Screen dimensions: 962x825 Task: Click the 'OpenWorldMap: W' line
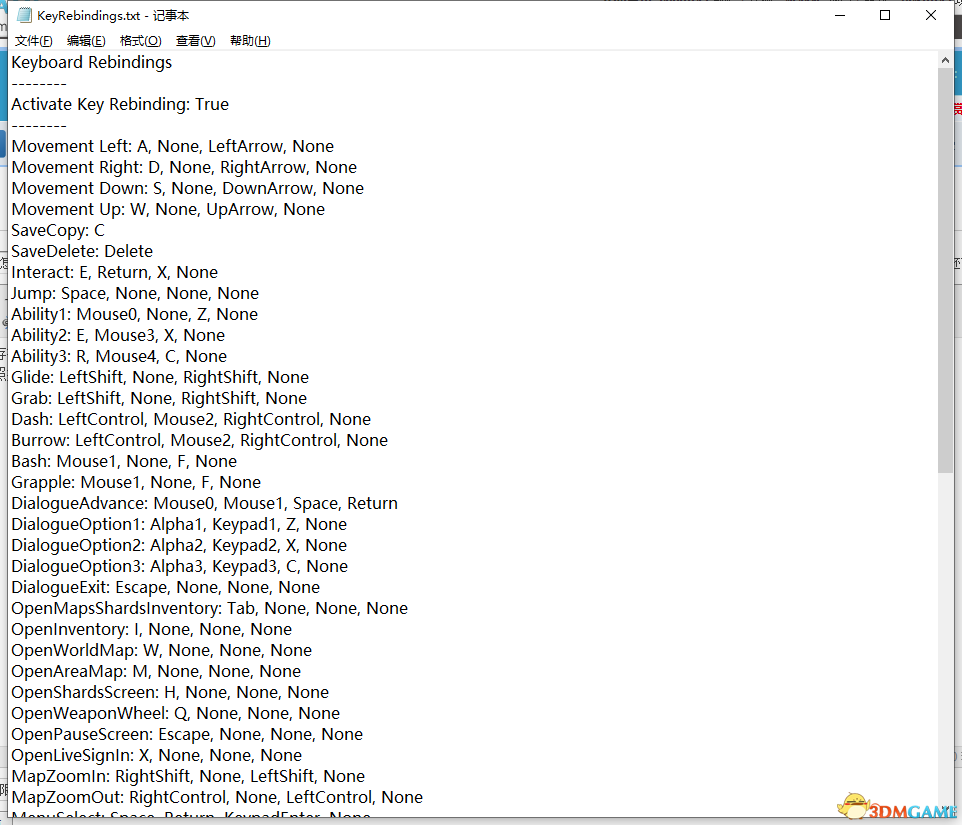pos(161,650)
